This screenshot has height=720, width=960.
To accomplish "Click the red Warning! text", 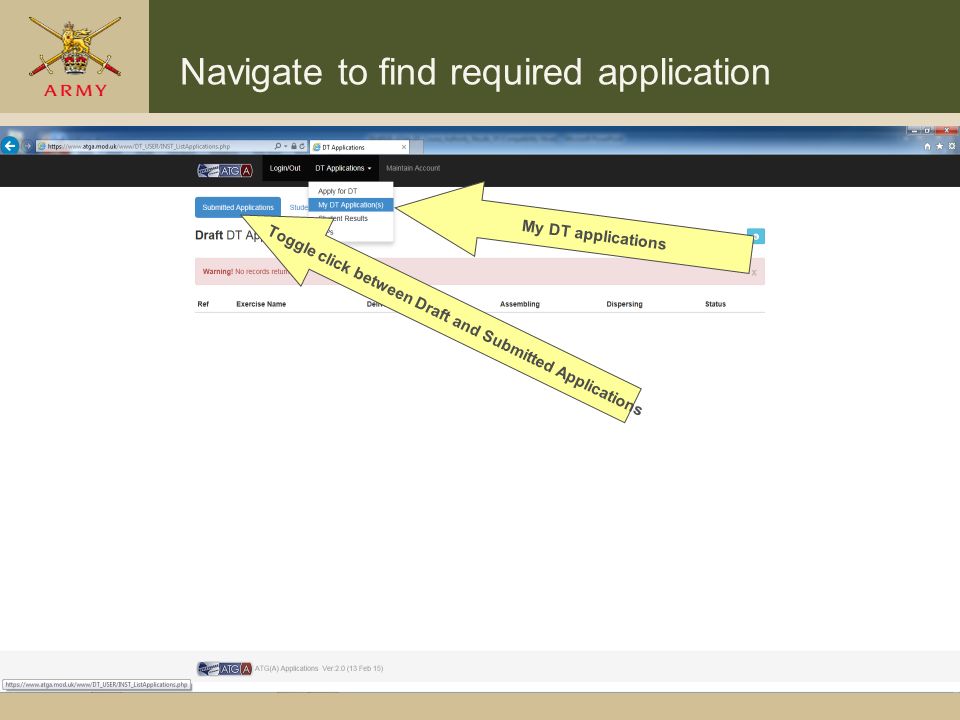I will point(217,271).
